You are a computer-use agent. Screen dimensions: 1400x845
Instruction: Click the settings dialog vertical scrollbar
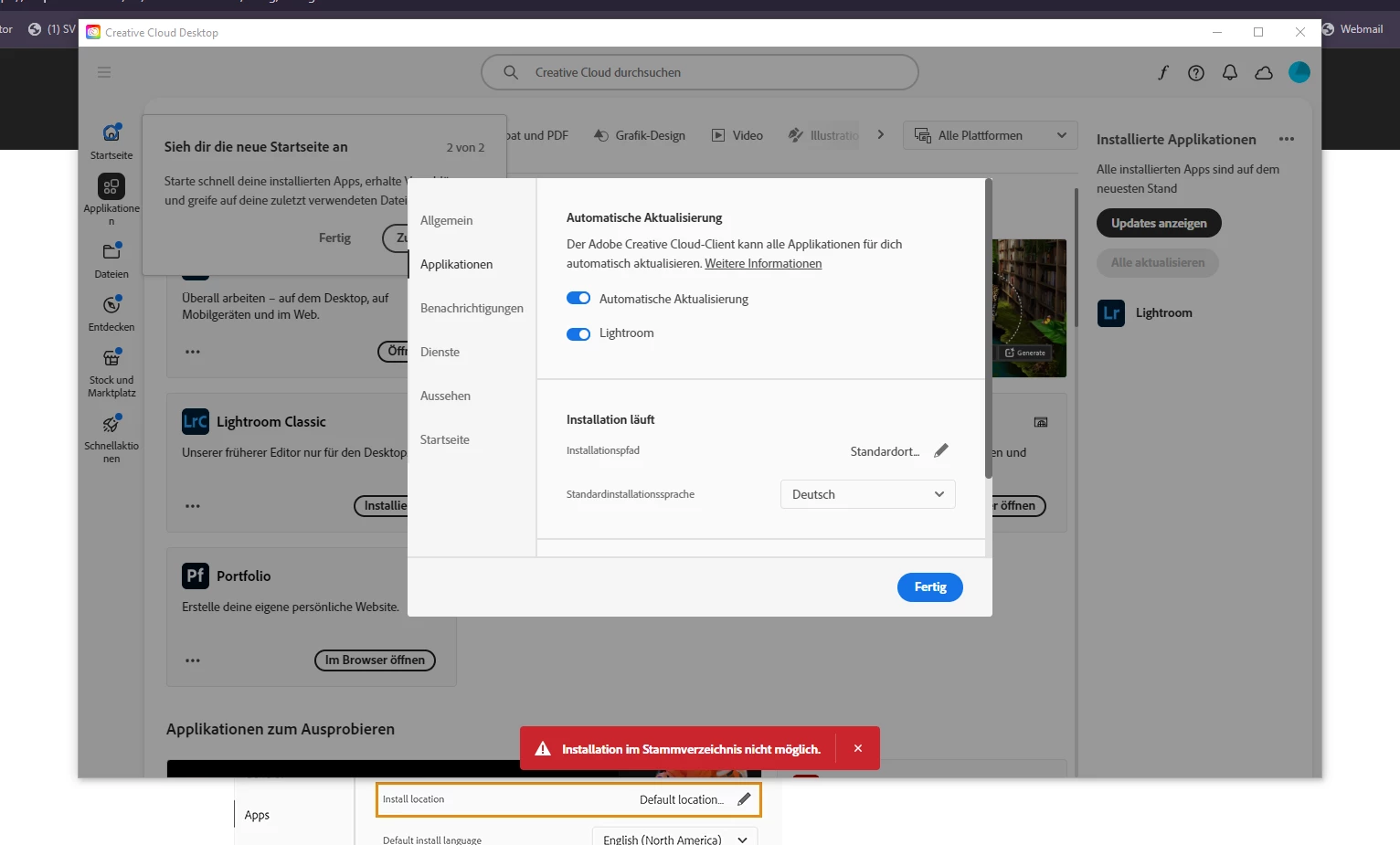pyautogui.click(x=988, y=329)
